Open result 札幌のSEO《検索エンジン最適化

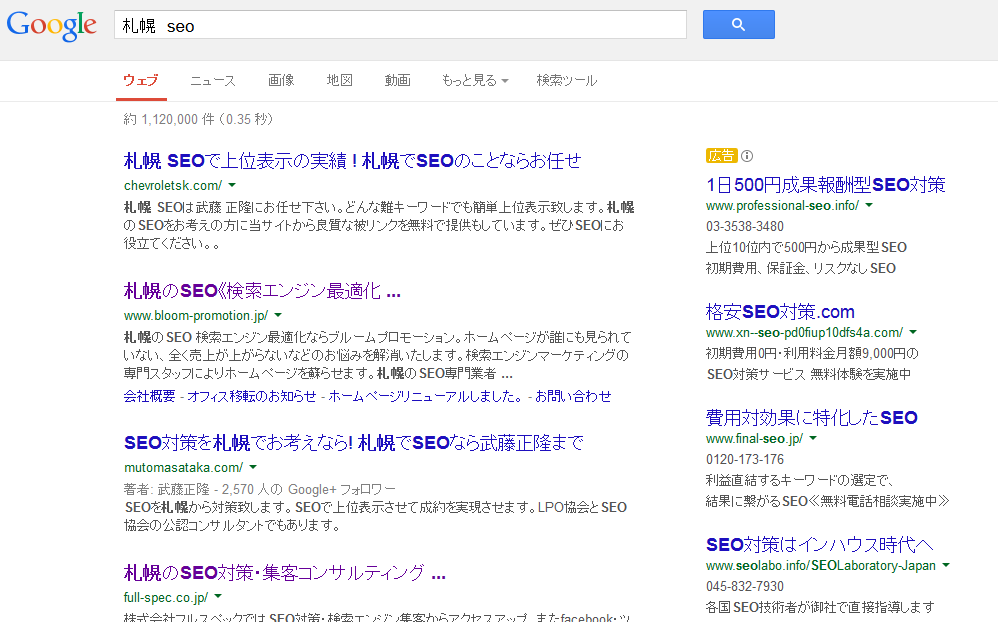pyautogui.click(x=262, y=291)
